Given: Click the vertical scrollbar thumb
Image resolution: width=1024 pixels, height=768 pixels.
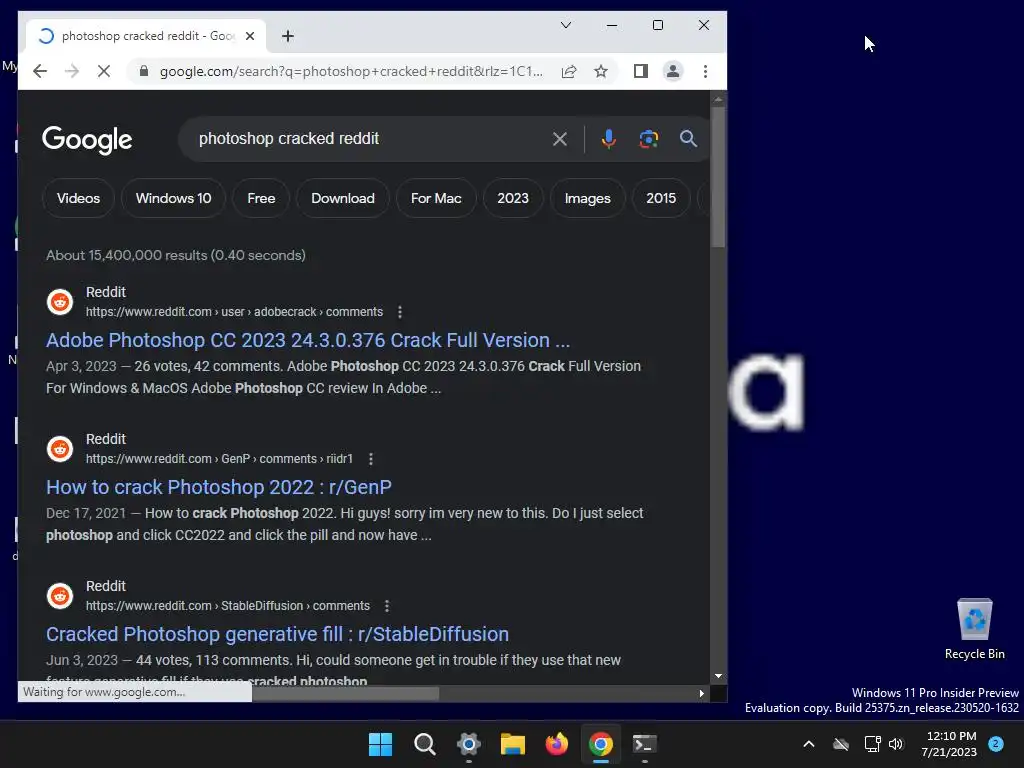Looking at the screenshot, I should [x=718, y=176].
